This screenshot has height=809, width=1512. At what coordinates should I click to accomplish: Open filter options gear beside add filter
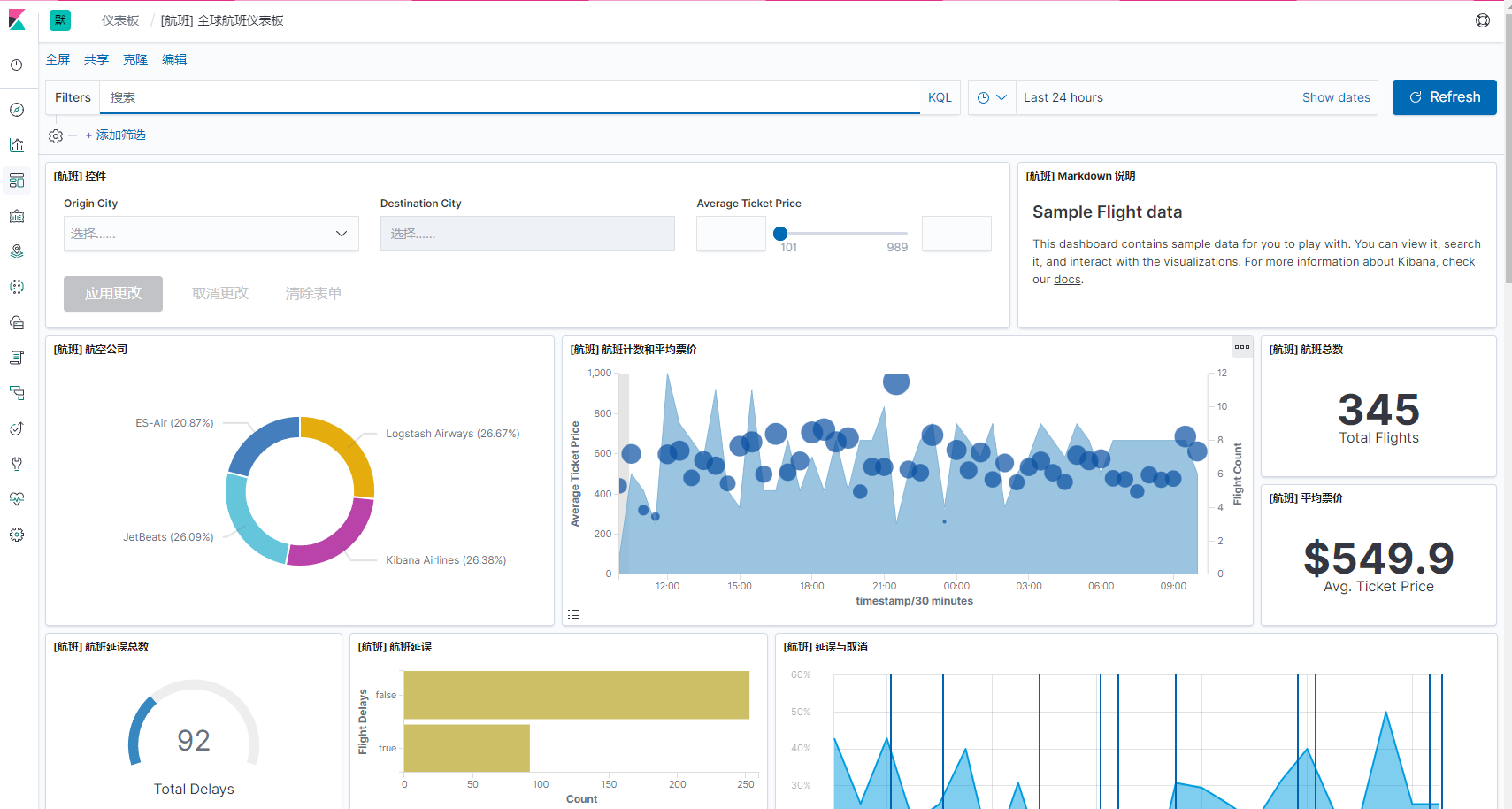pos(56,135)
